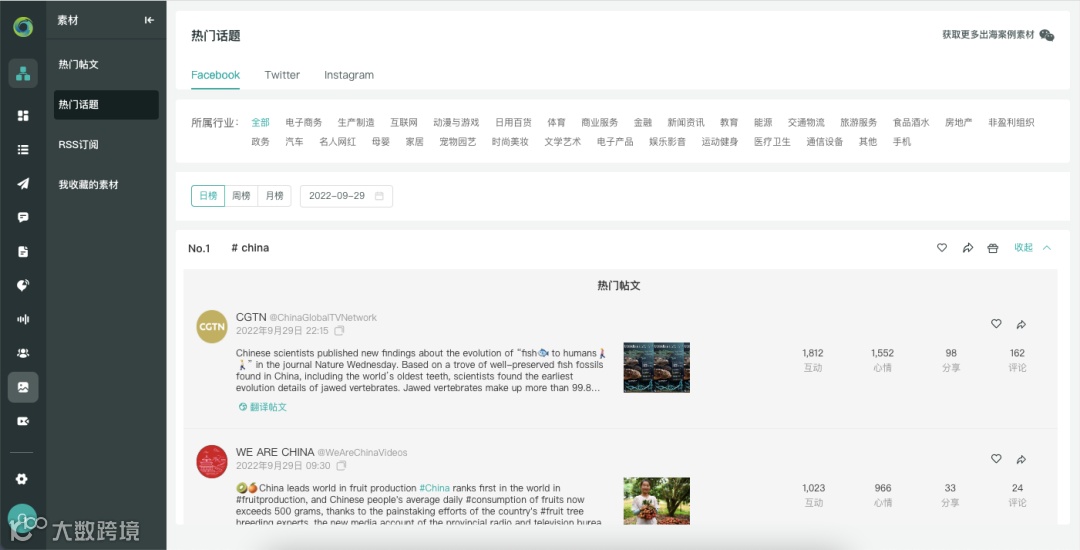The height and width of the screenshot is (550, 1080).
Task: Filter industry by 时尚美妆
Action: pos(510,142)
